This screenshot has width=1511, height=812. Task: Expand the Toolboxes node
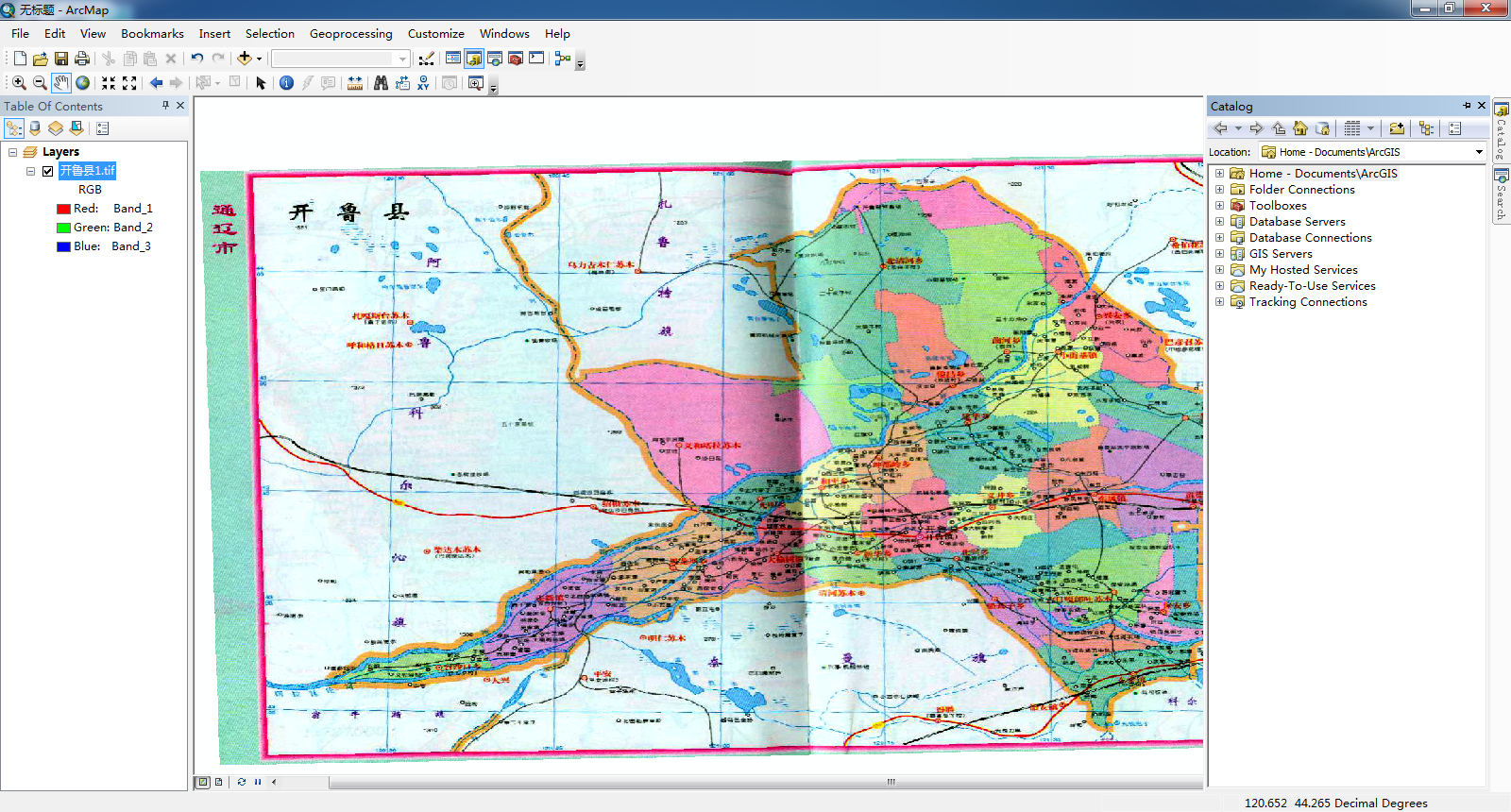(x=1219, y=206)
